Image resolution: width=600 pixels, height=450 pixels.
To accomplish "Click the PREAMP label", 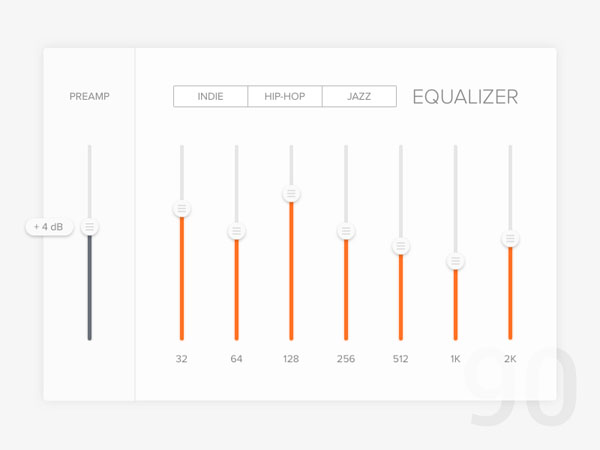I will [90, 96].
